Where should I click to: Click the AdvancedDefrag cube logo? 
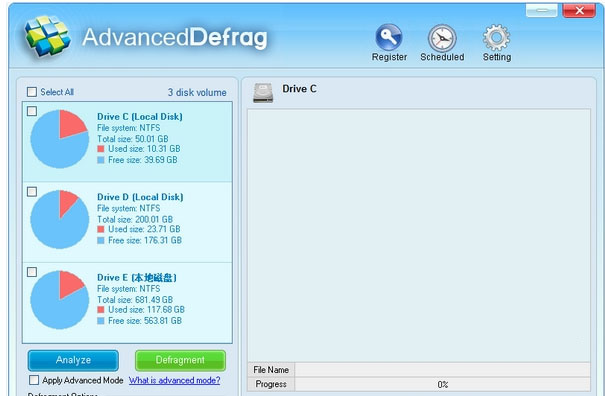pyautogui.click(x=47, y=36)
